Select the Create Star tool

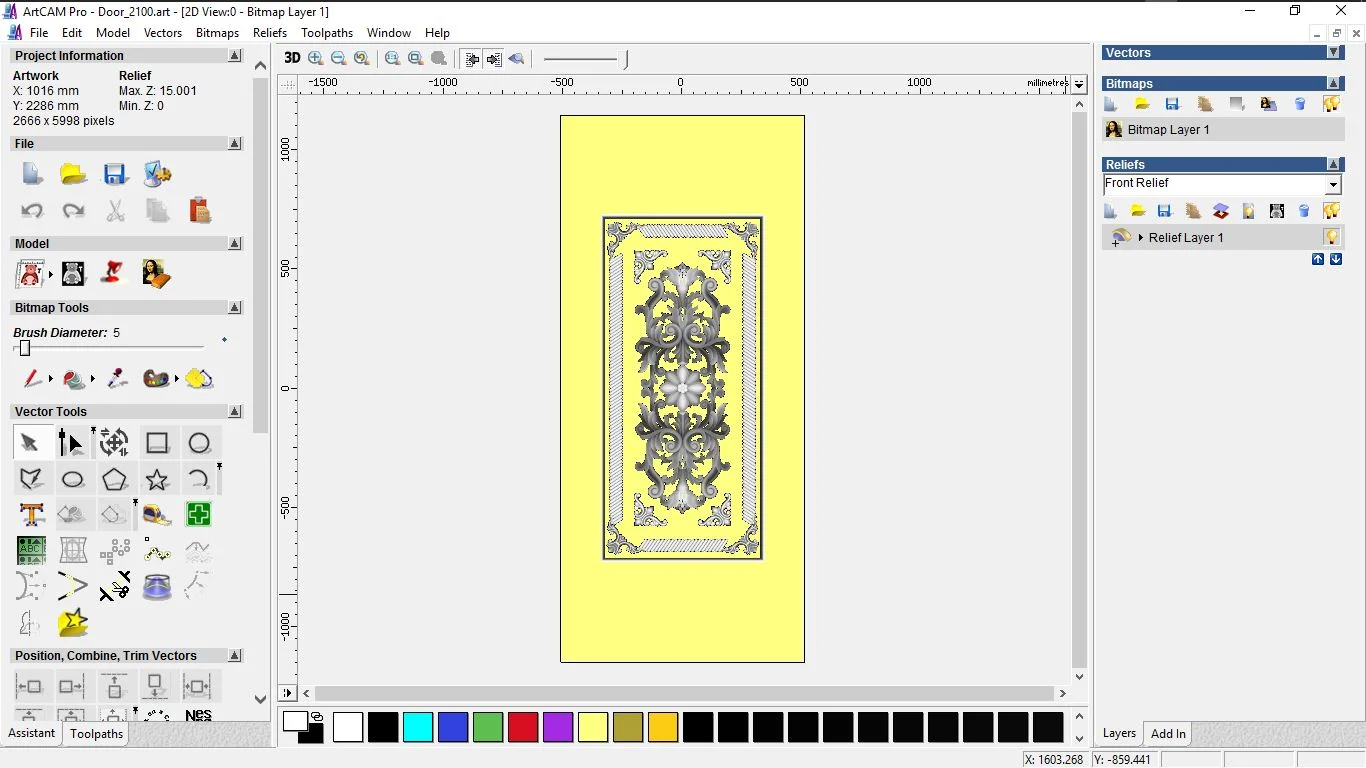point(157,479)
